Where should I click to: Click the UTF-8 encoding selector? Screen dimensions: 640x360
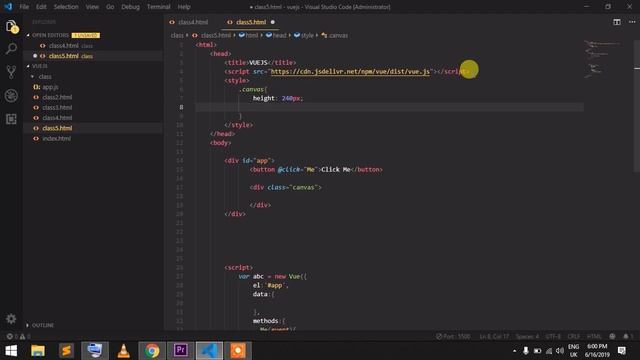[553, 336]
